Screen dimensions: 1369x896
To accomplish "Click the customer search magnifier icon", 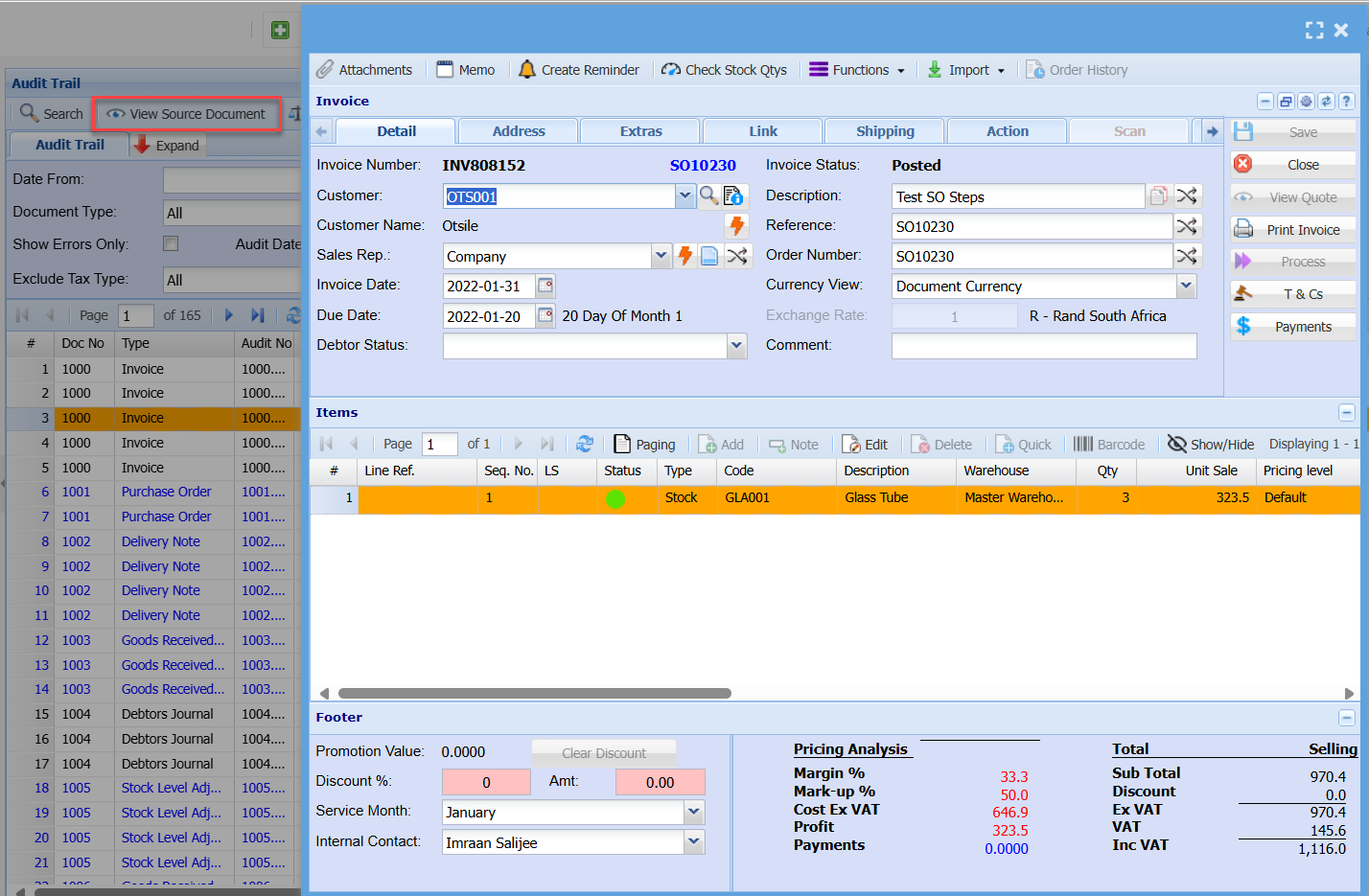I will tap(708, 195).
